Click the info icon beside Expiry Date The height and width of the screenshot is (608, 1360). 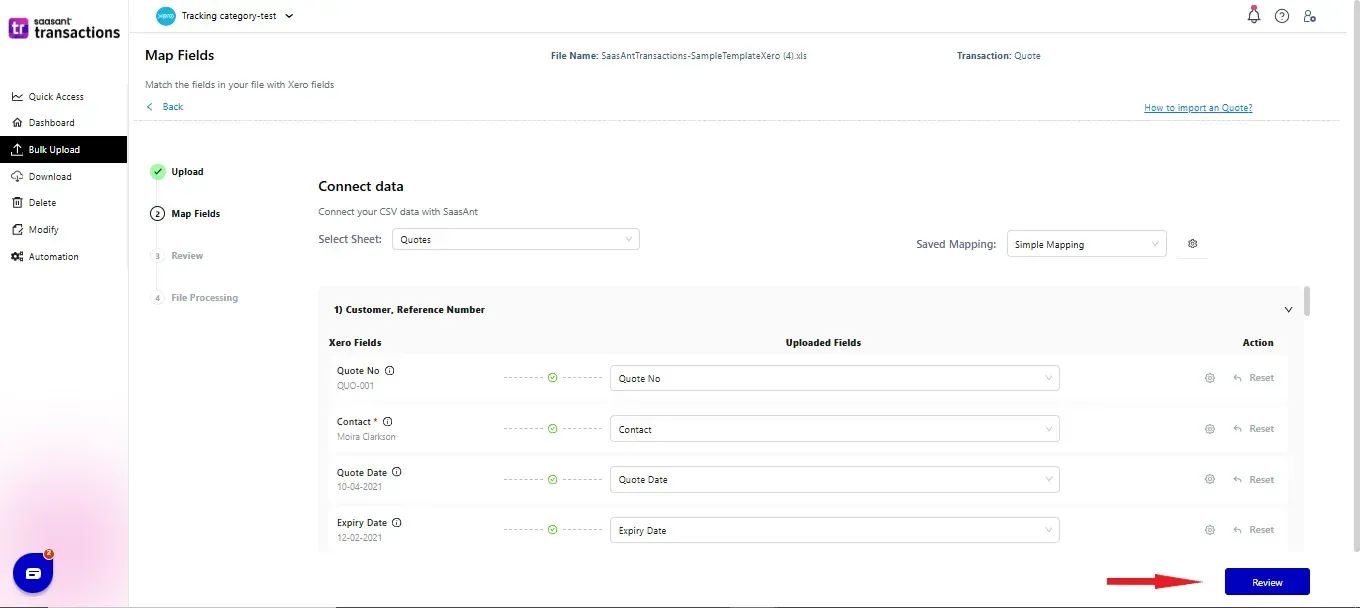coord(397,522)
